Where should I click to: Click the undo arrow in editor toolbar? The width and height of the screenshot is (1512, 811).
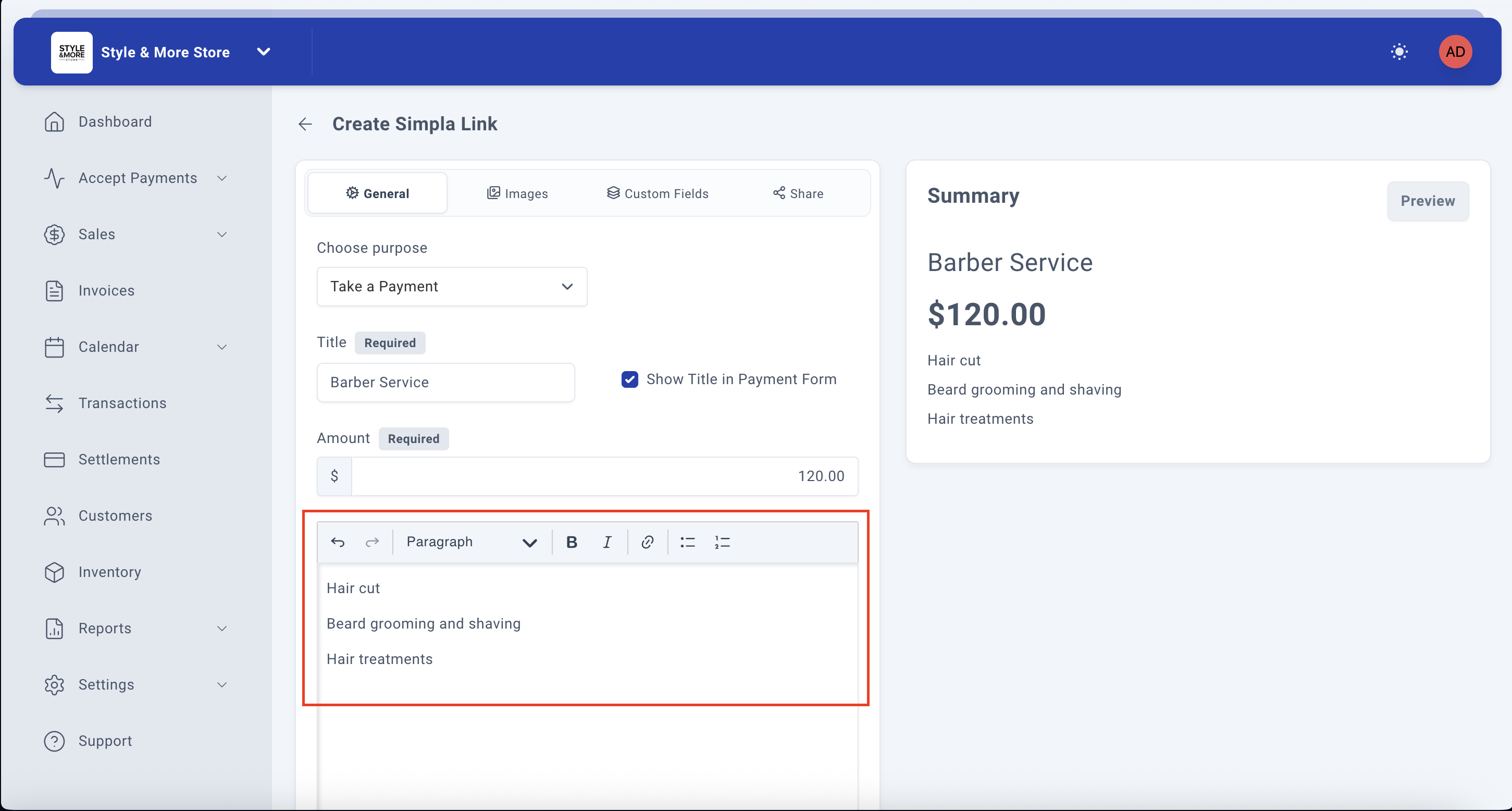coord(338,542)
